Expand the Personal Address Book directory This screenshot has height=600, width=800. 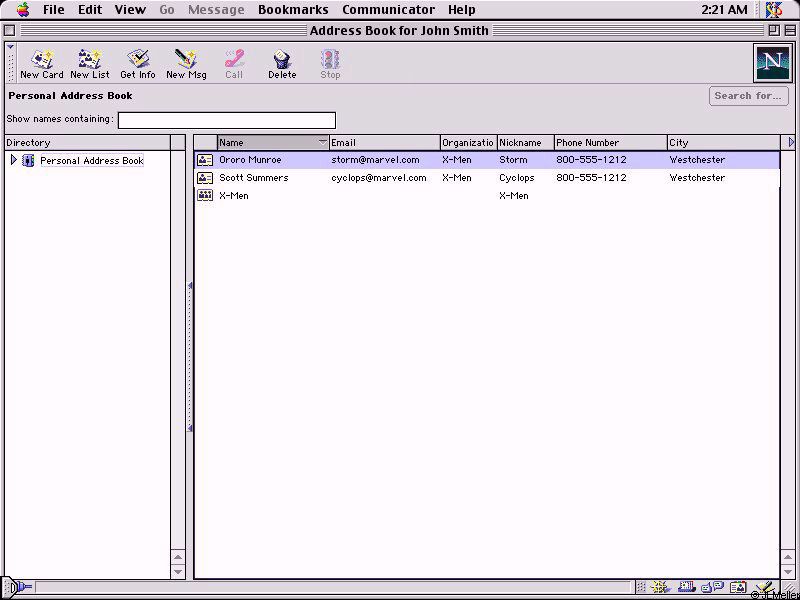(x=14, y=160)
